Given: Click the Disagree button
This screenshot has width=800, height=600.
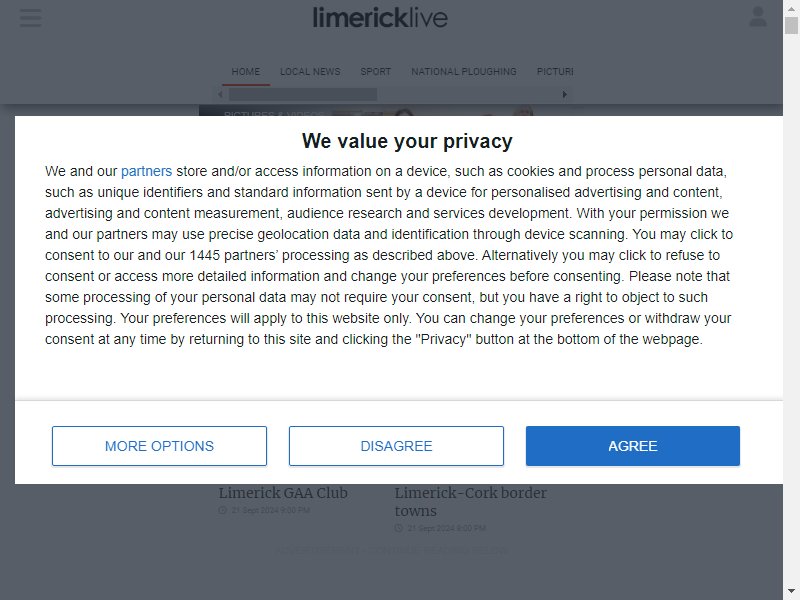Looking at the screenshot, I should (396, 446).
